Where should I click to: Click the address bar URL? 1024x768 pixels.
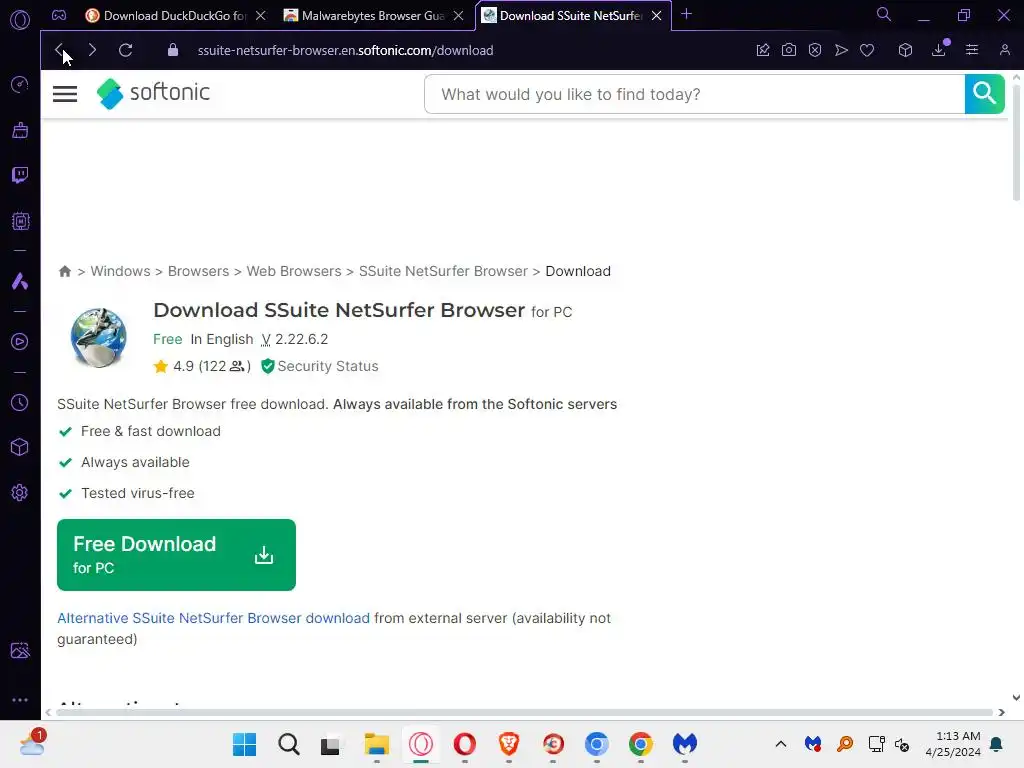pyautogui.click(x=345, y=50)
